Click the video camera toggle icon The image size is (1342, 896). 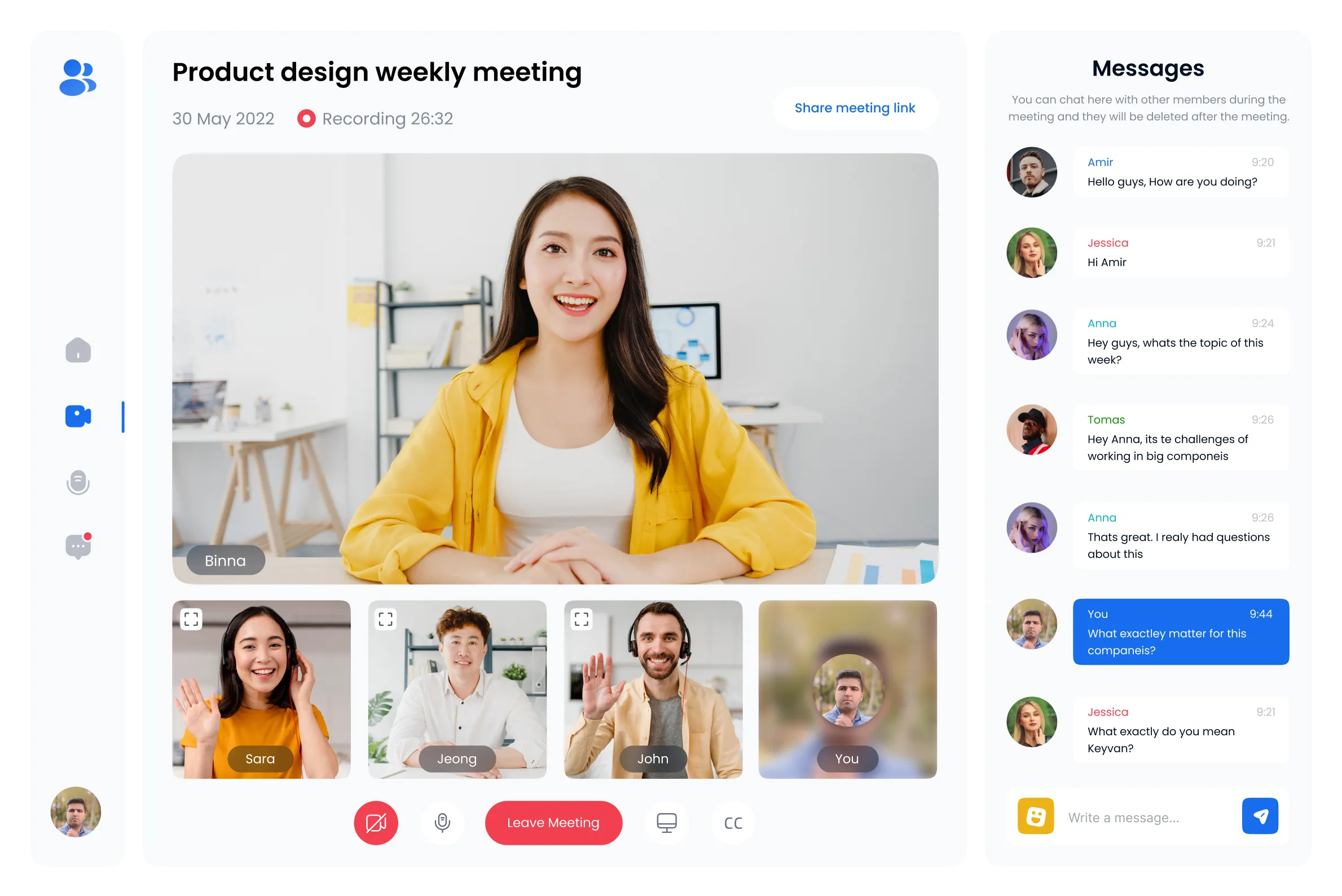tap(377, 823)
